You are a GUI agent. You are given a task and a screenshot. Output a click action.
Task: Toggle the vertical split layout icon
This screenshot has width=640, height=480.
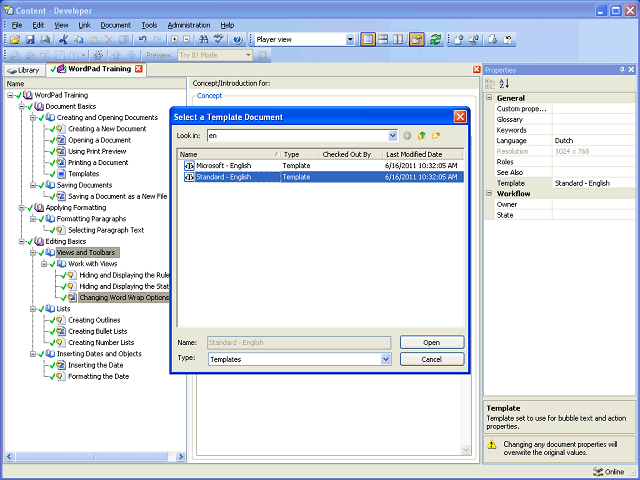[x=398, y=40]
